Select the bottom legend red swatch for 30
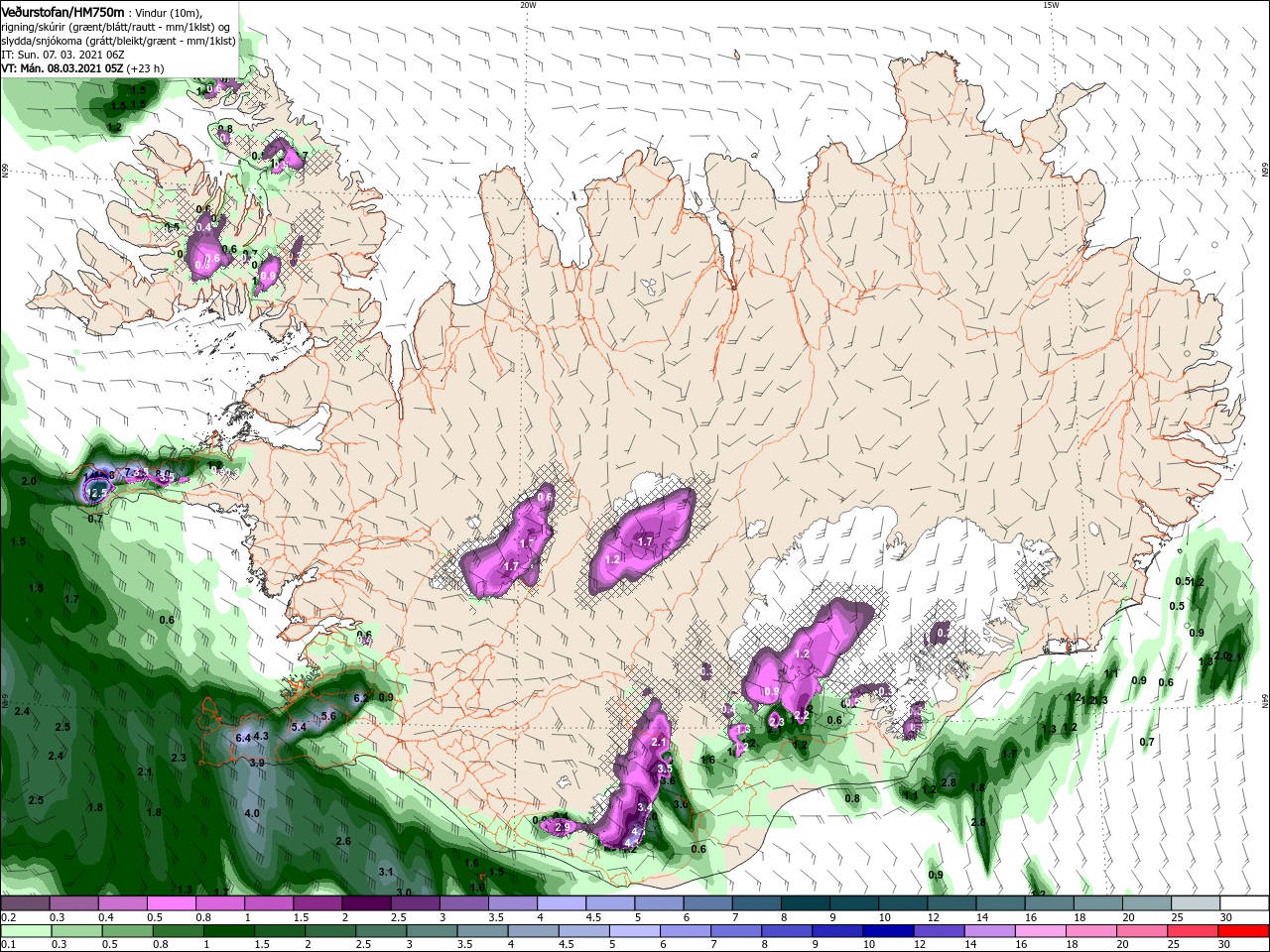1270x952 pixels. [x=1242, y=931]
